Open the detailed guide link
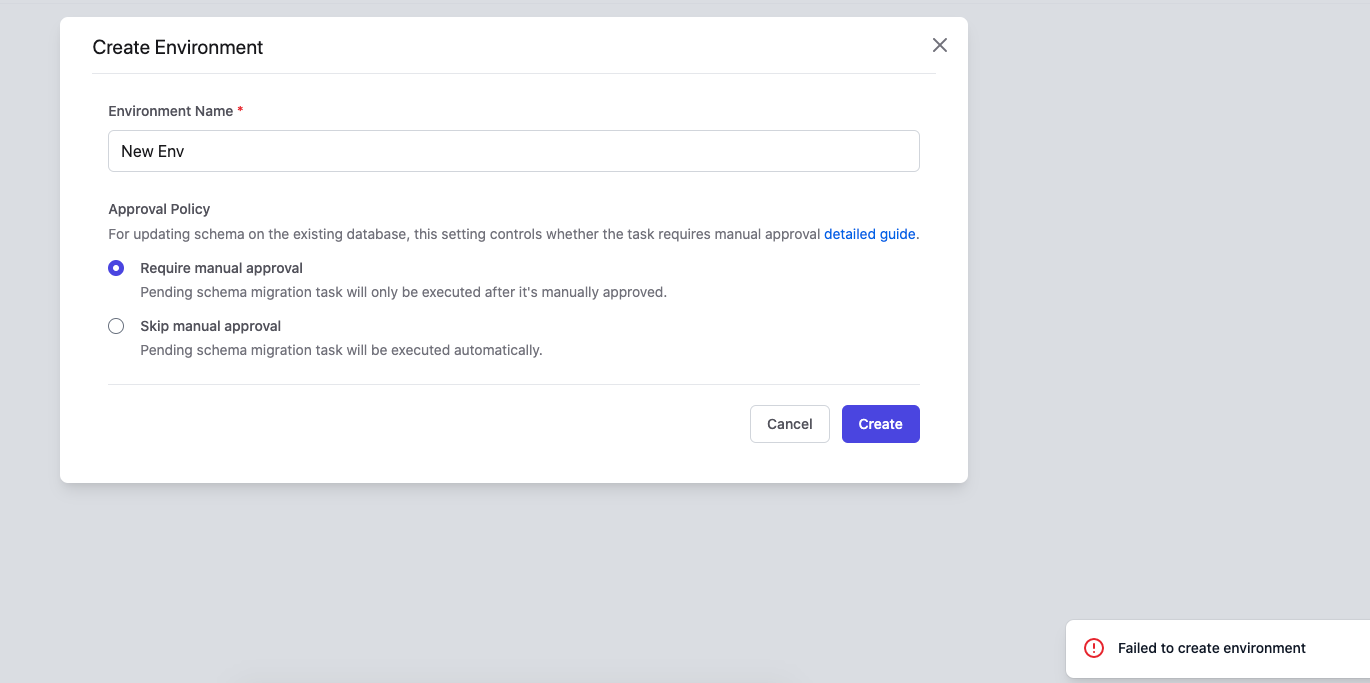This screenshot has width=1370, height=683. [869, 233]
